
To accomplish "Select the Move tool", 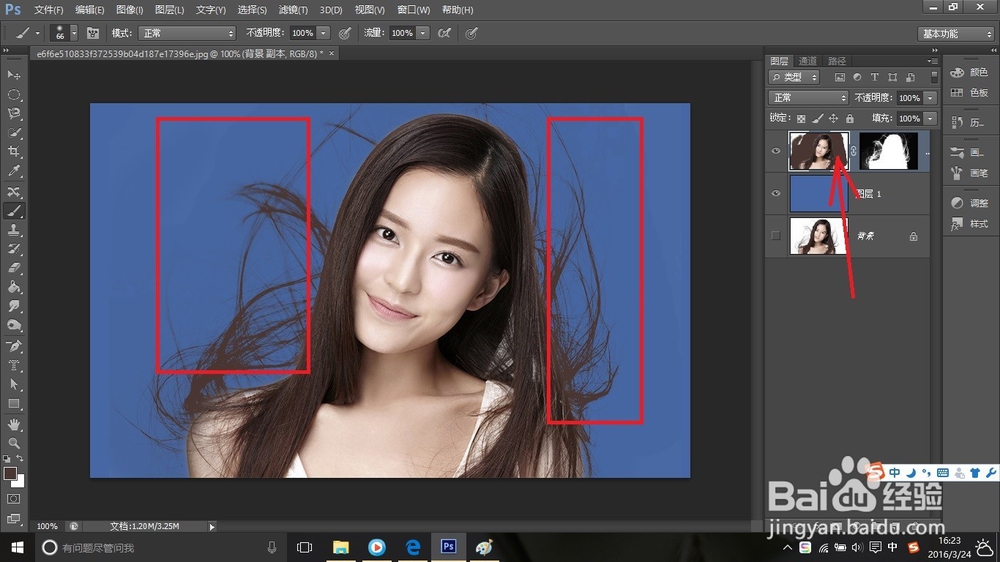I will click(x=14, y=75).
